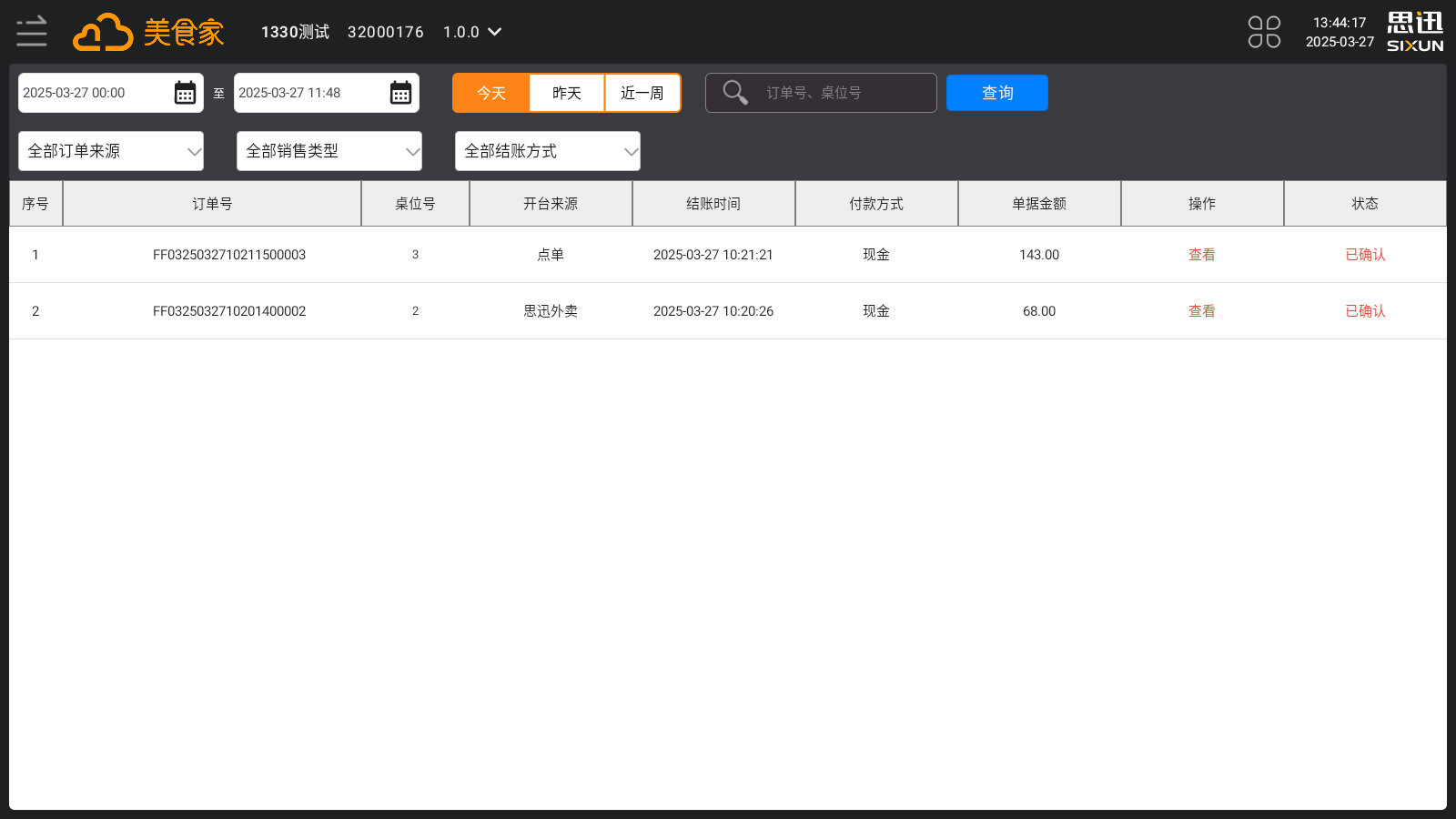Open the 全部结账方式 dropdown
Screen dimensions: 1456x819
point(548,151)
